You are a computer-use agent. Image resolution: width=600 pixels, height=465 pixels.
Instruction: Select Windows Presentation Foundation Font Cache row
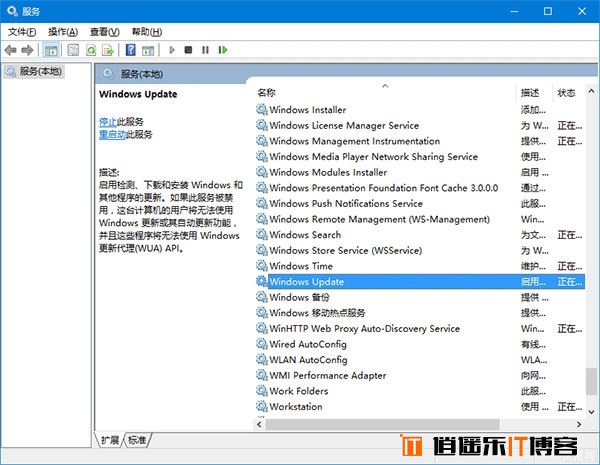coord(420,188)
